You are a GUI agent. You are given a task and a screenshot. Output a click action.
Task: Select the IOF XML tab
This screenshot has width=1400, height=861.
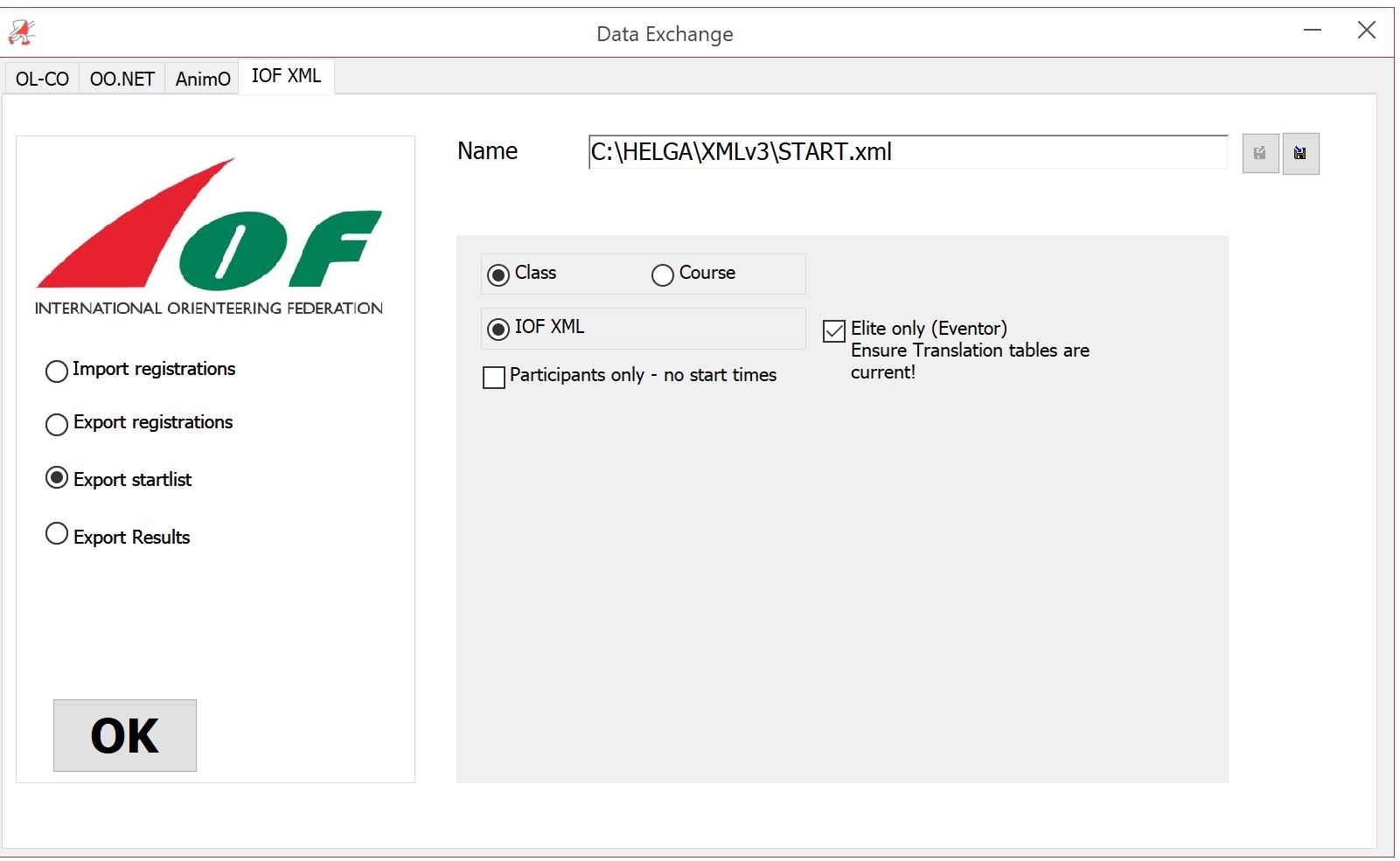tap(286, 76)
